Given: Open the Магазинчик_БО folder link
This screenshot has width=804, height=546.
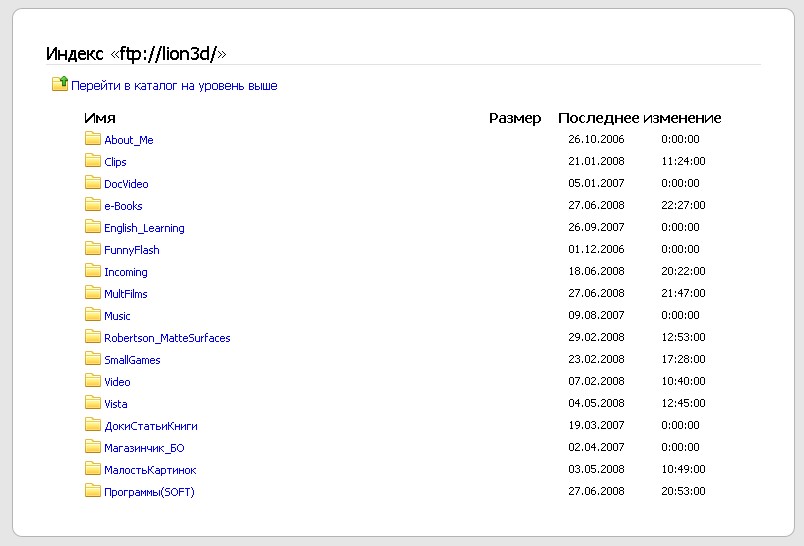Looking at the screenshot, I should pyautogui.click(x=144, y=448).
